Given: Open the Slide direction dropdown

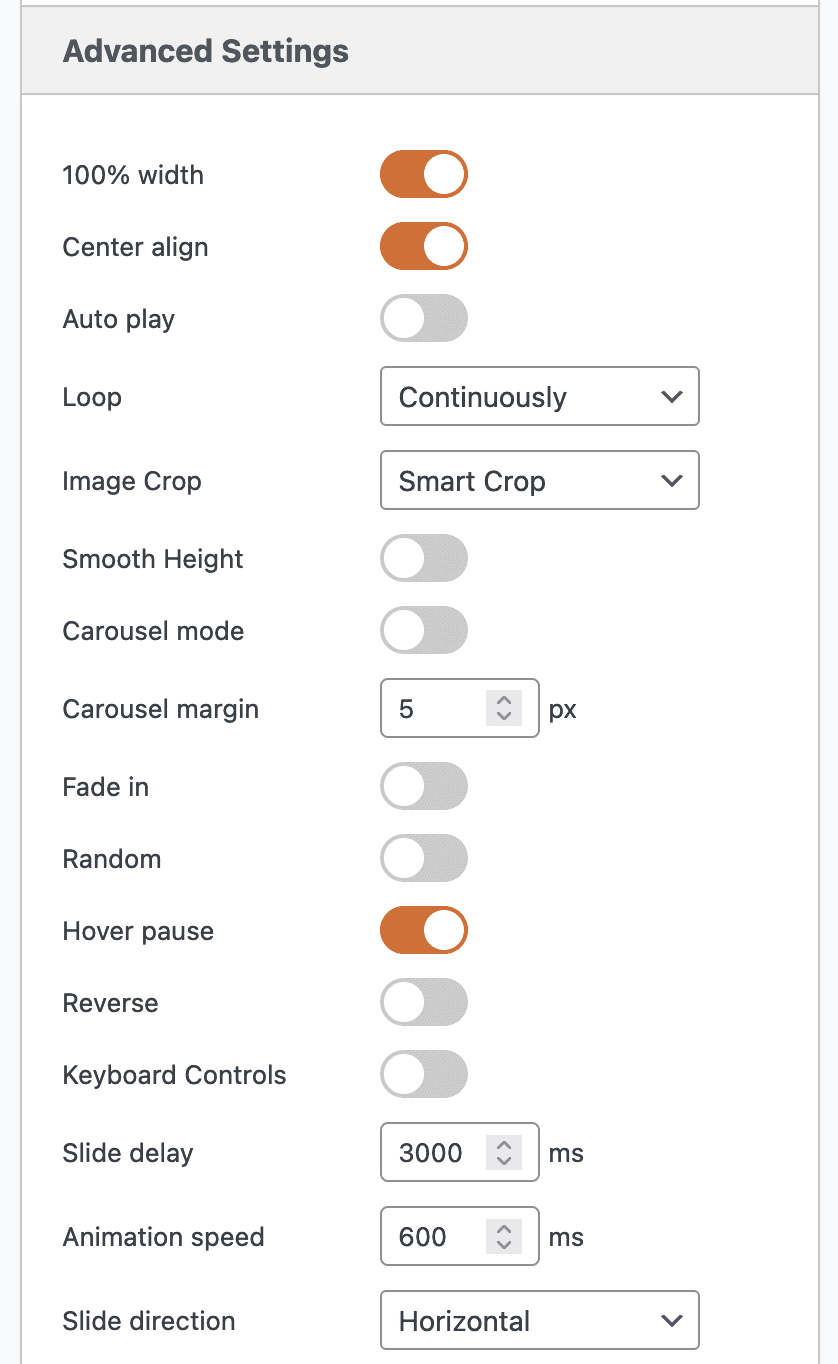Looking at the screenshot, I should click(539, 1321).
